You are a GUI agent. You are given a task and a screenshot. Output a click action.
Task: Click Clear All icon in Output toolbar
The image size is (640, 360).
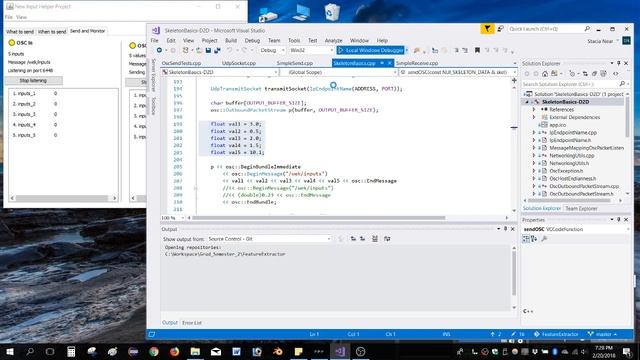coord(375,239)
